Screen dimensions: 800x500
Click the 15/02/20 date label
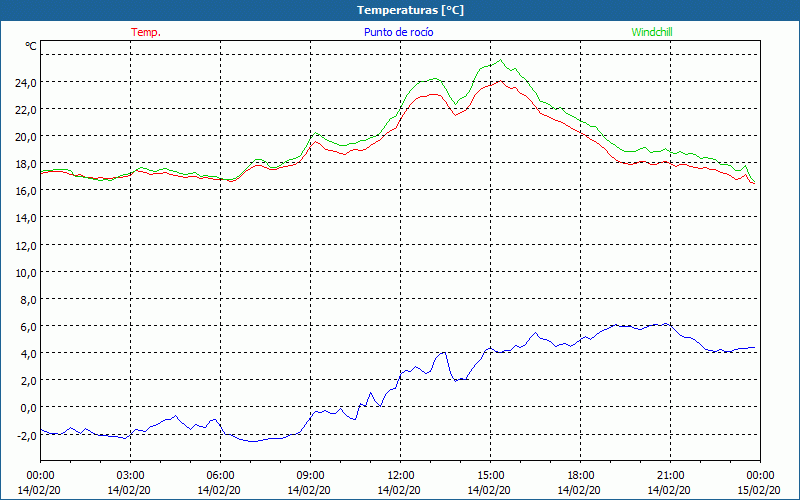coord(759,490)
